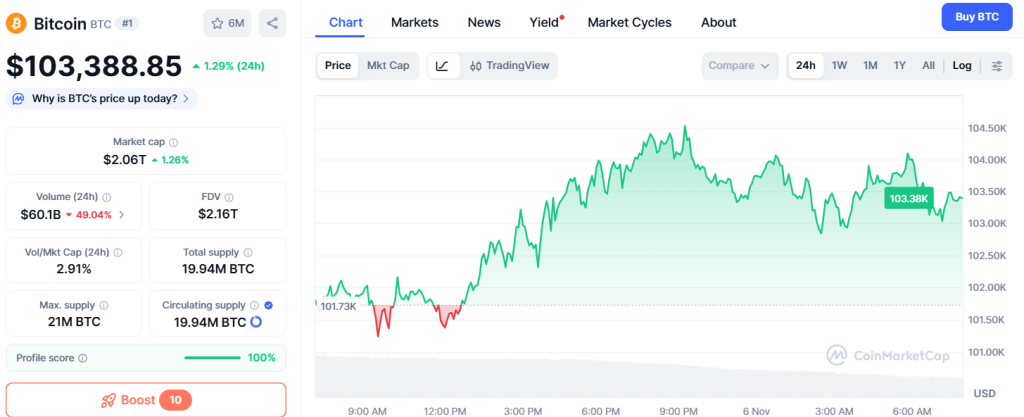Open the Compare dropdown

[739, 66]
